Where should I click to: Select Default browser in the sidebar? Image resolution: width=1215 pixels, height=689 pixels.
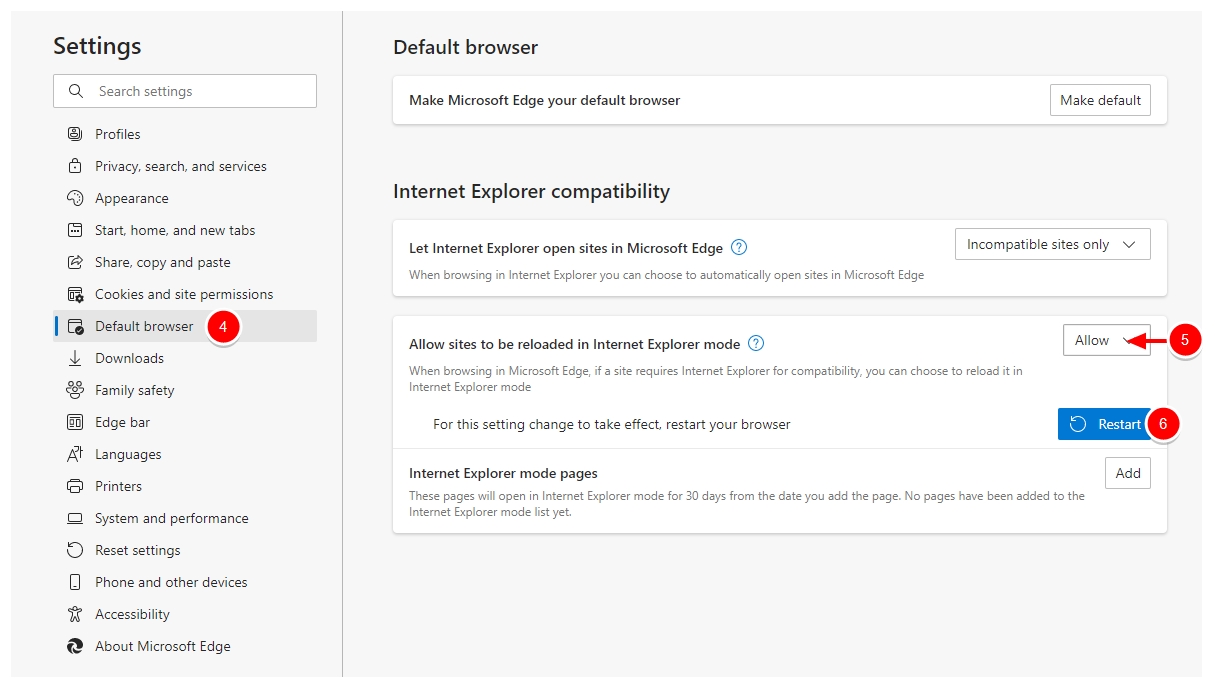[185, 326]
